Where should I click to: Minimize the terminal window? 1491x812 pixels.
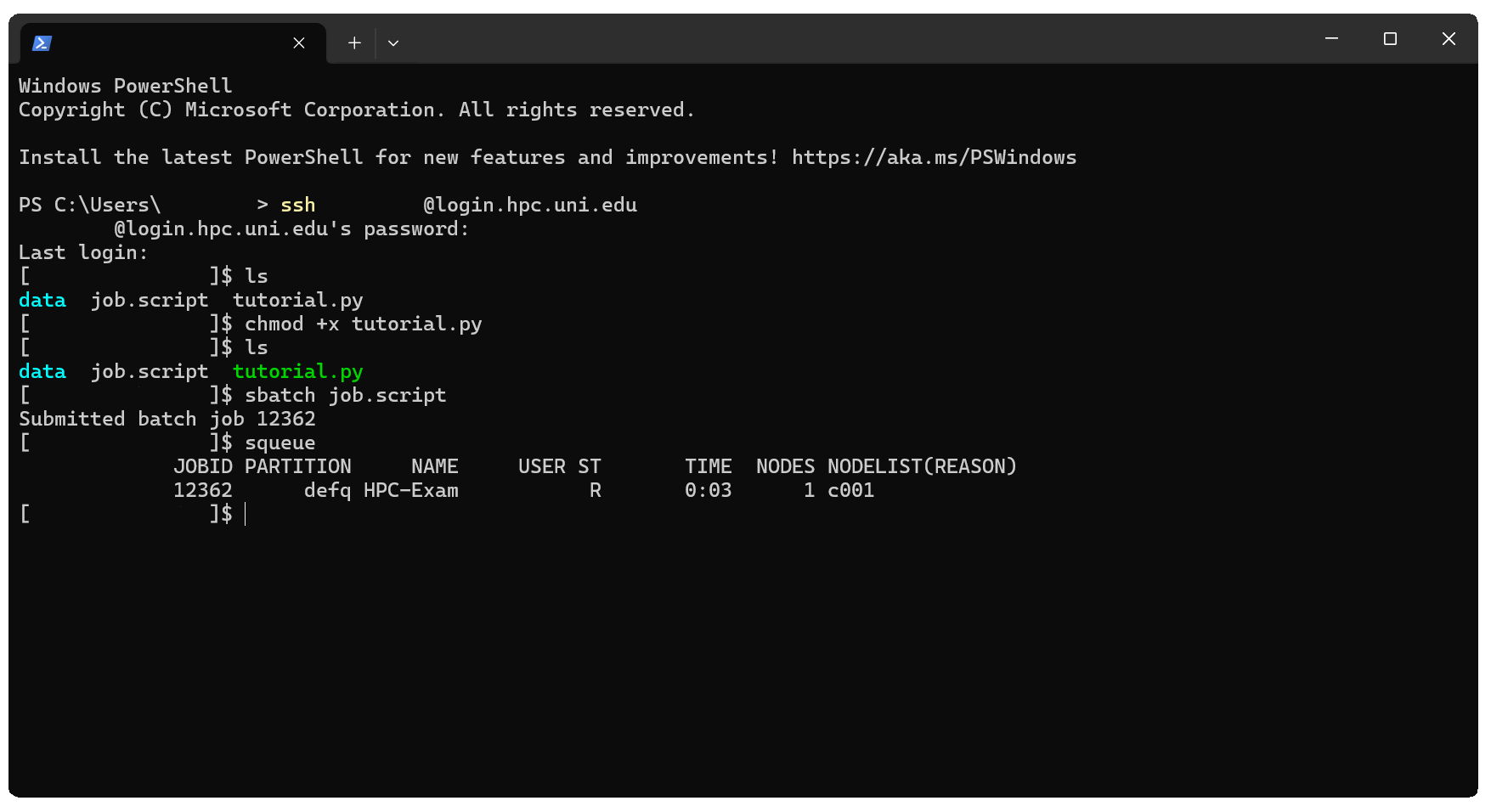tap(1331, 39)
